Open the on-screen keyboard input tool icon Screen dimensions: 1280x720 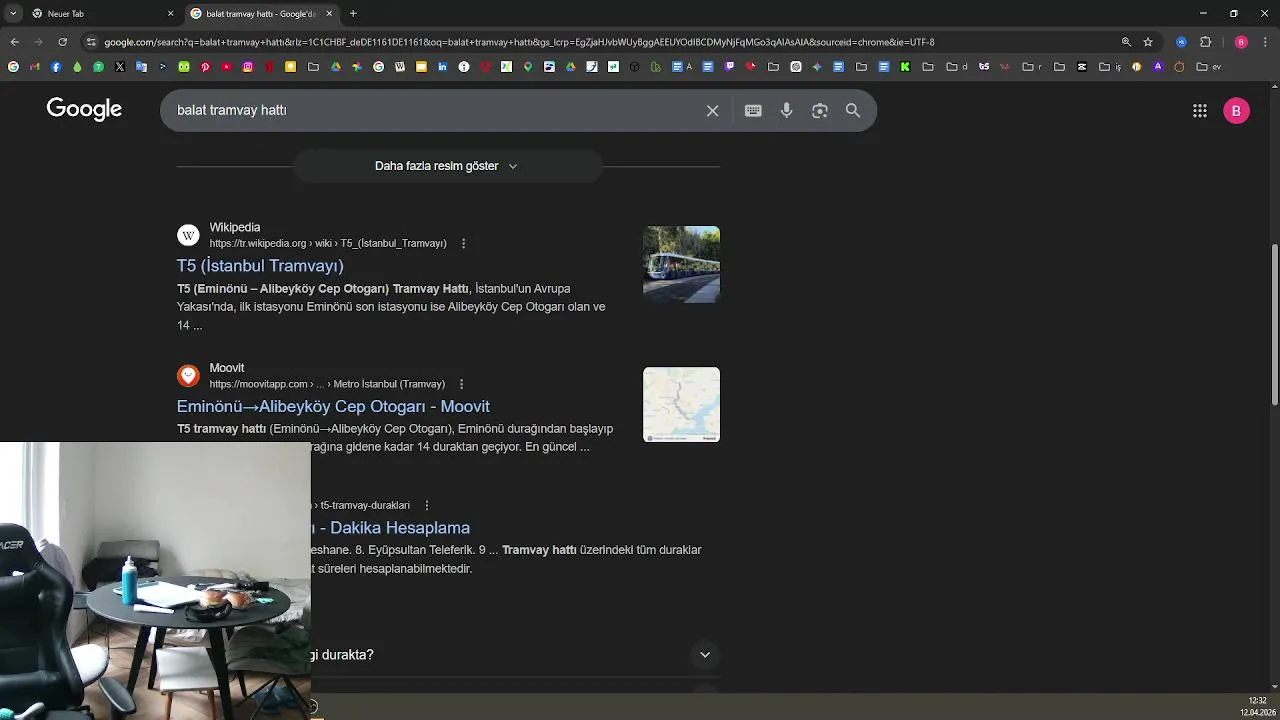(x=753, y=111)
